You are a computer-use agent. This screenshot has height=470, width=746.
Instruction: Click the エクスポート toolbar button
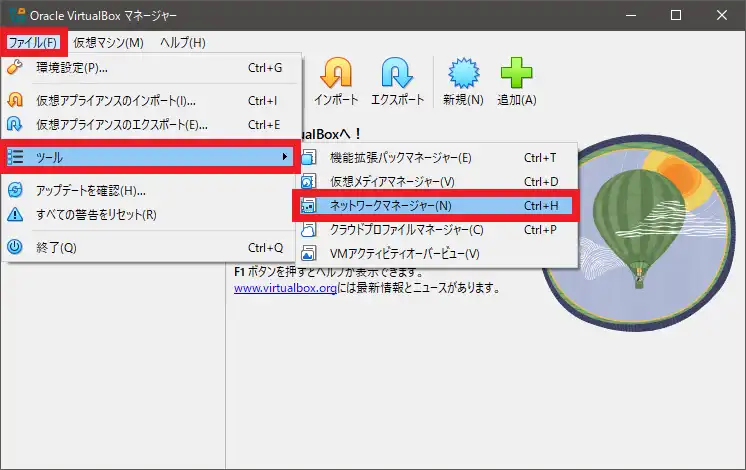397,82
